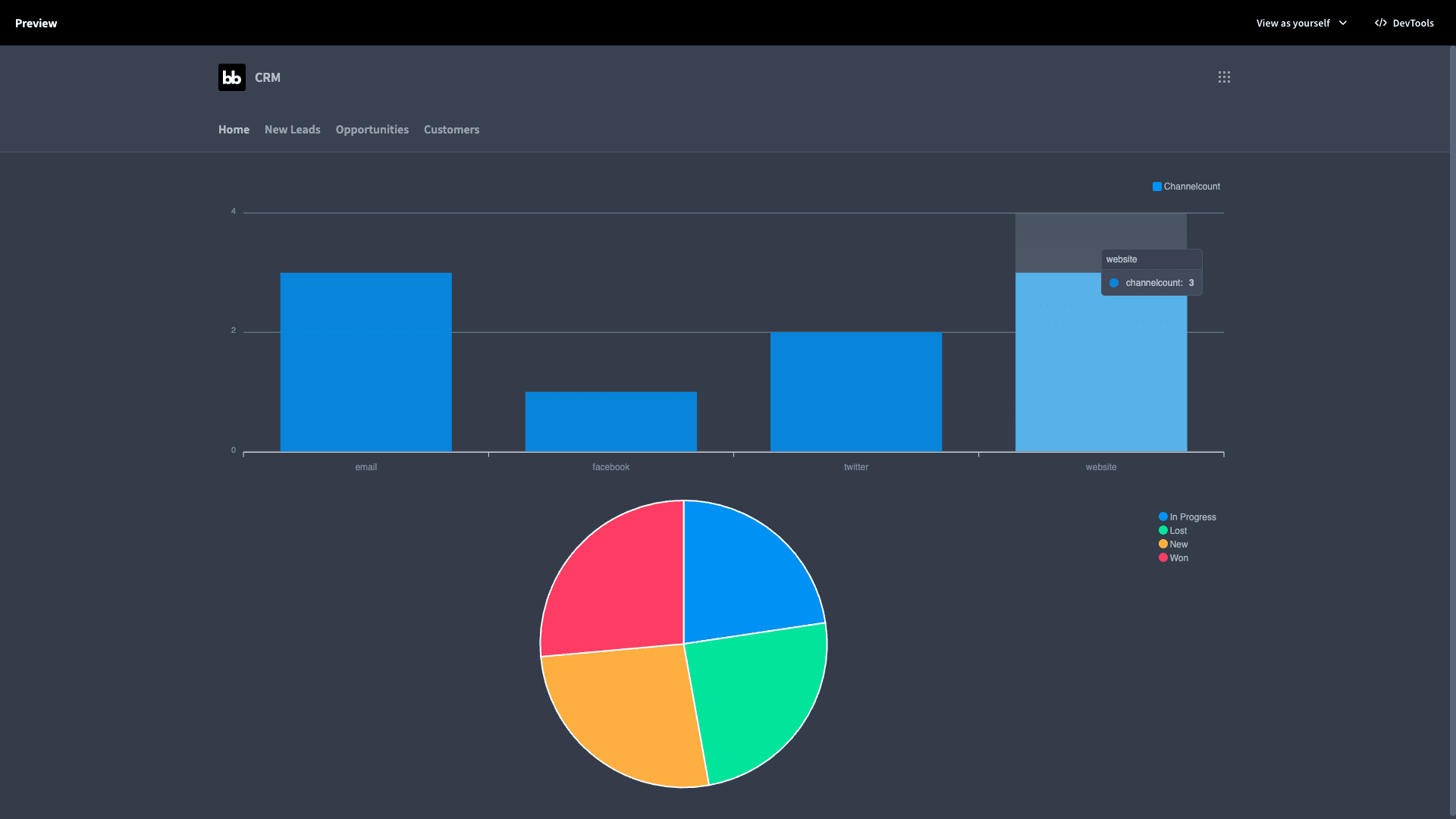This screenshot has width=1456, height=819.
Task: Click the DevTools button label
Action: [1413, 23]
